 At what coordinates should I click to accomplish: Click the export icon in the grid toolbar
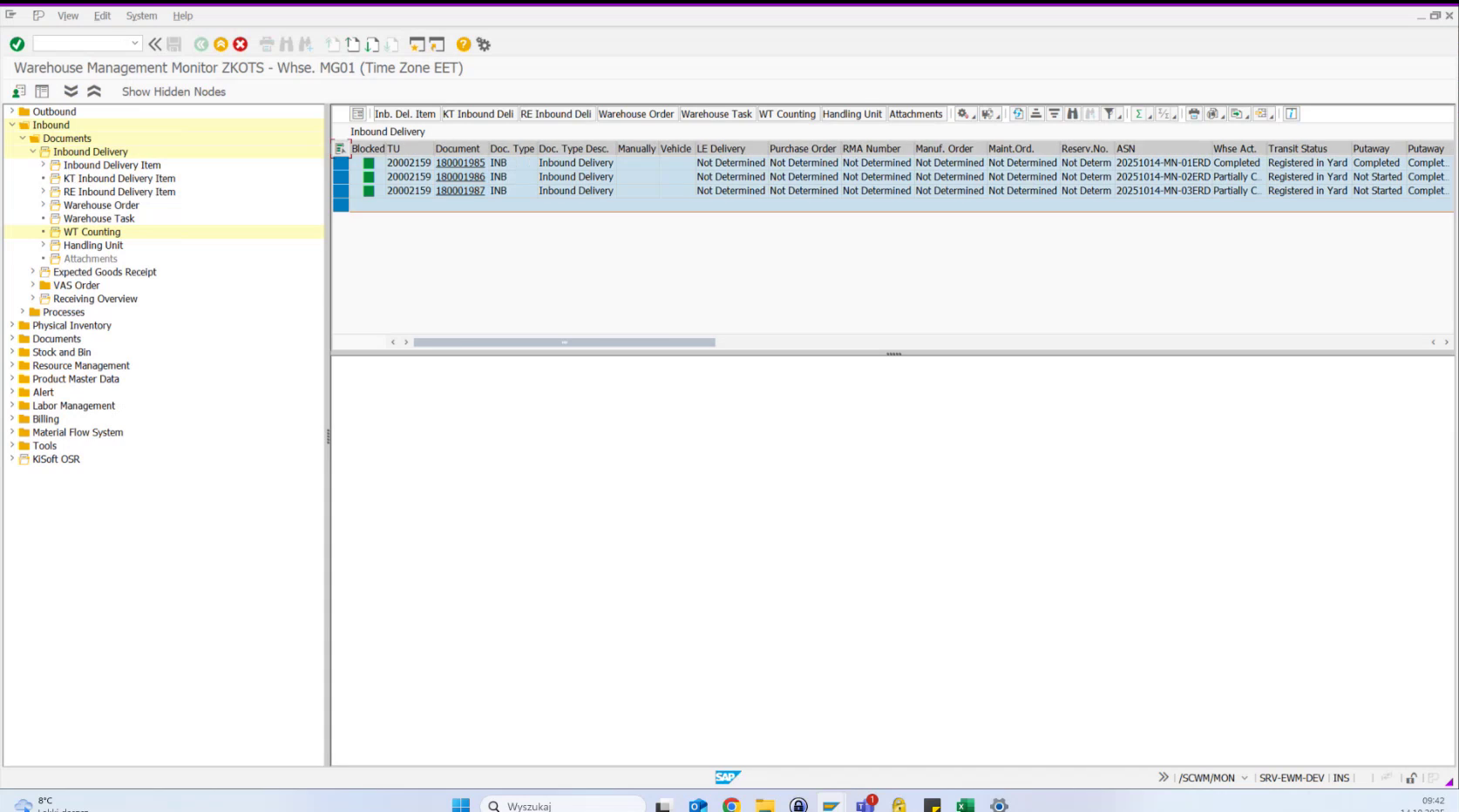click(x=1238, y=114)
